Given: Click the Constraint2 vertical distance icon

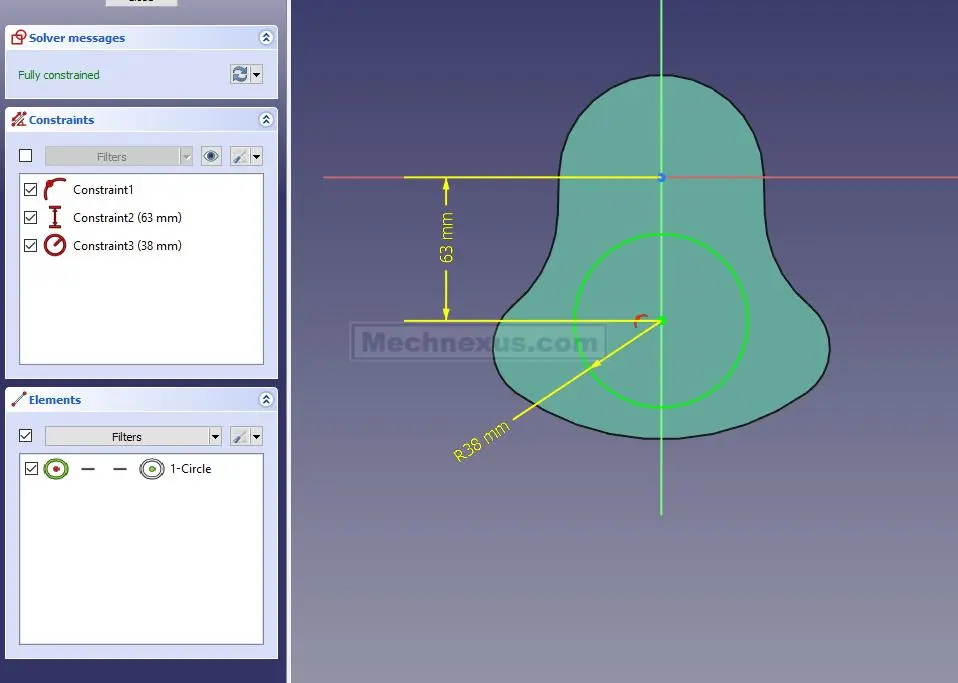Looking at the screenshot, I should click(55, 217).
